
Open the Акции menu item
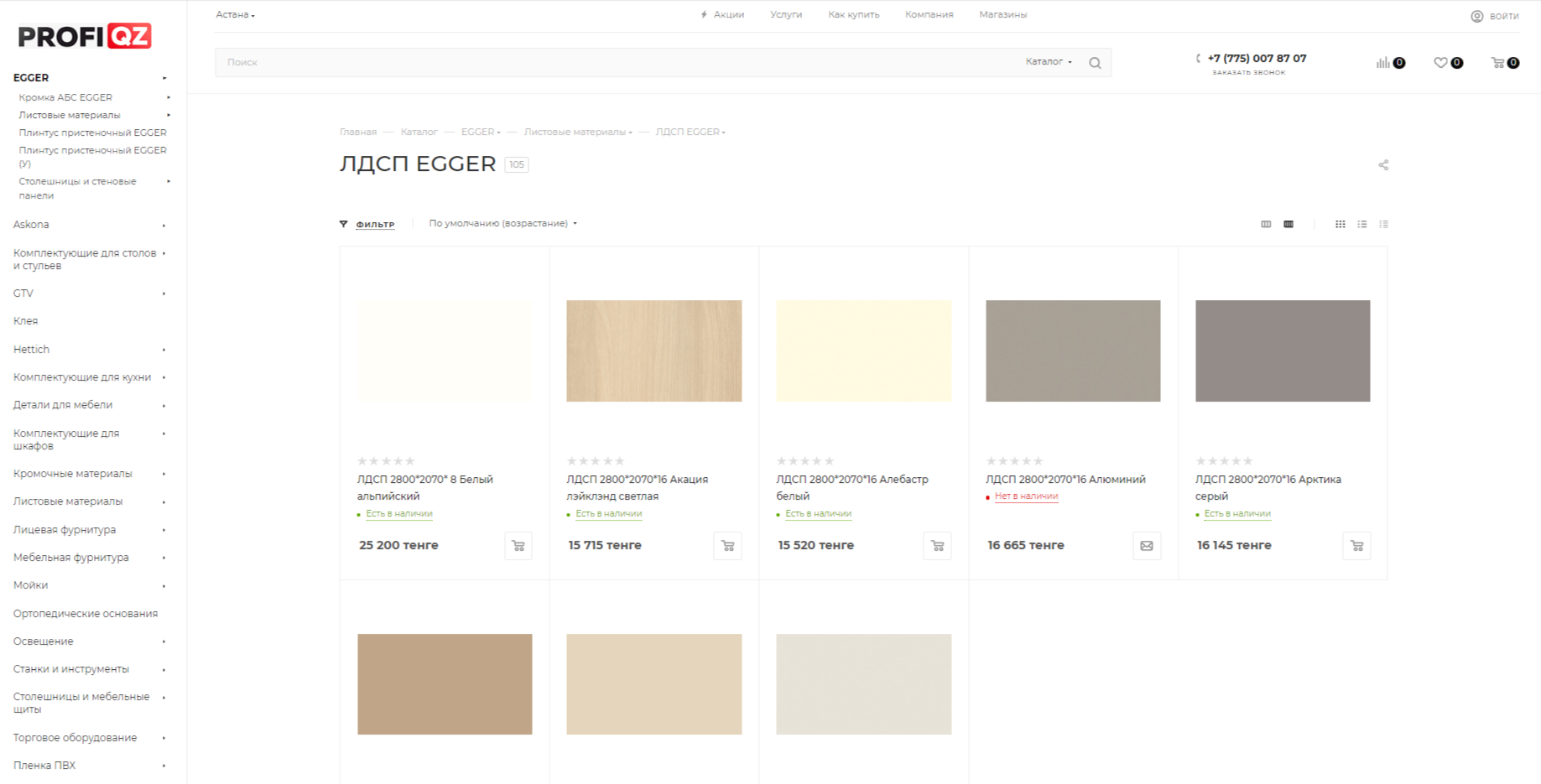(x=729, y=15)
